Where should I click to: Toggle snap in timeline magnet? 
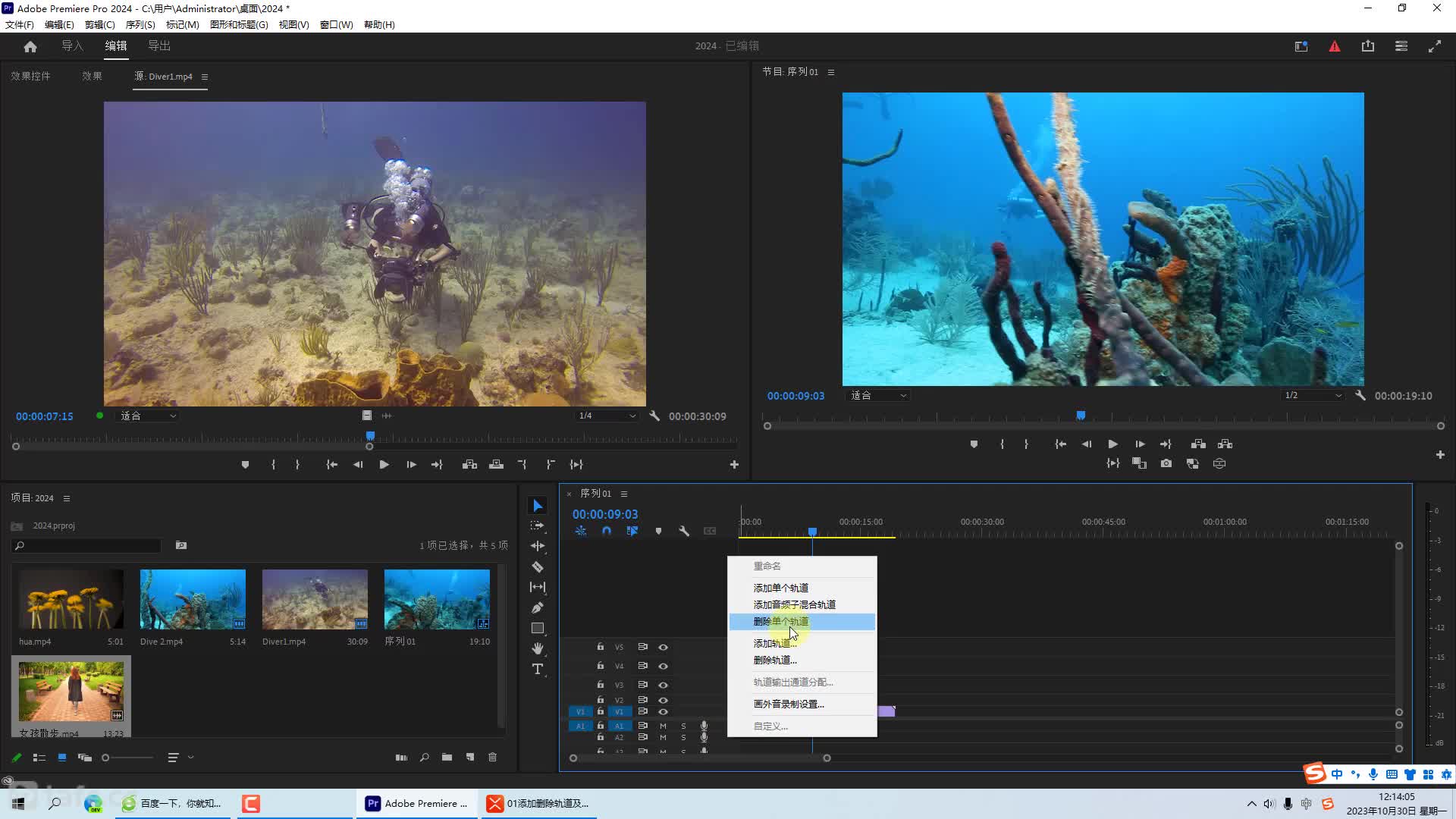606,531
